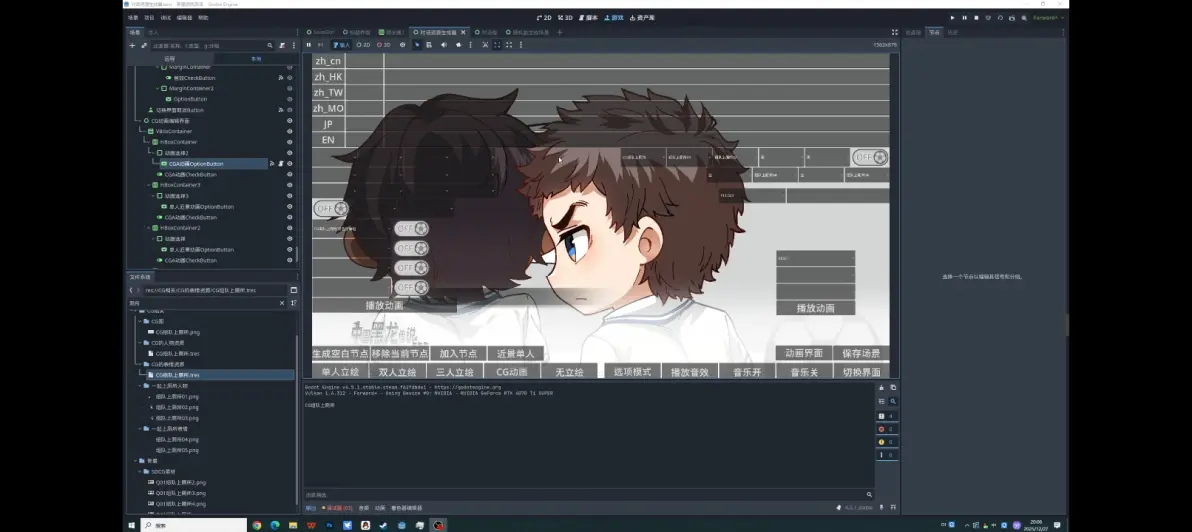Open signal connections of CGA动画OptionButton

coord(272,163)
